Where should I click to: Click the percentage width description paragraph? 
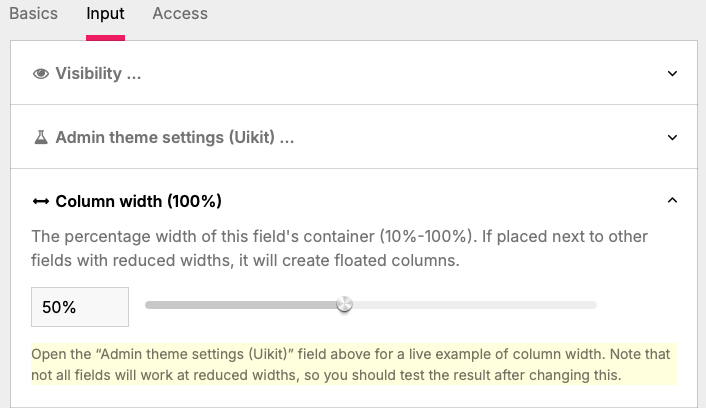339,248
